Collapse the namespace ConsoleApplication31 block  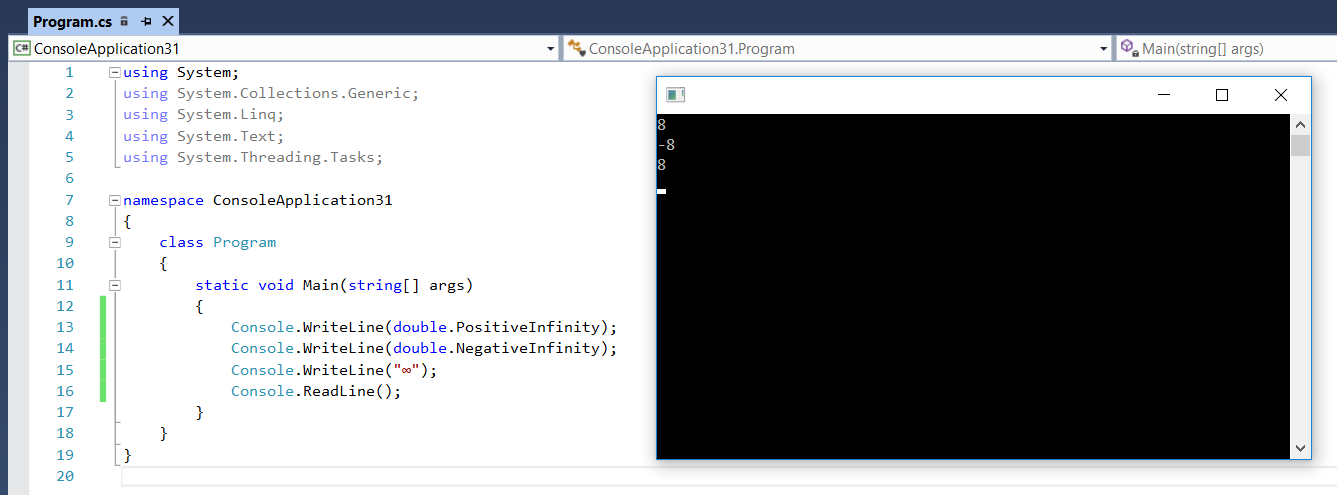click(x=115, y=200)
